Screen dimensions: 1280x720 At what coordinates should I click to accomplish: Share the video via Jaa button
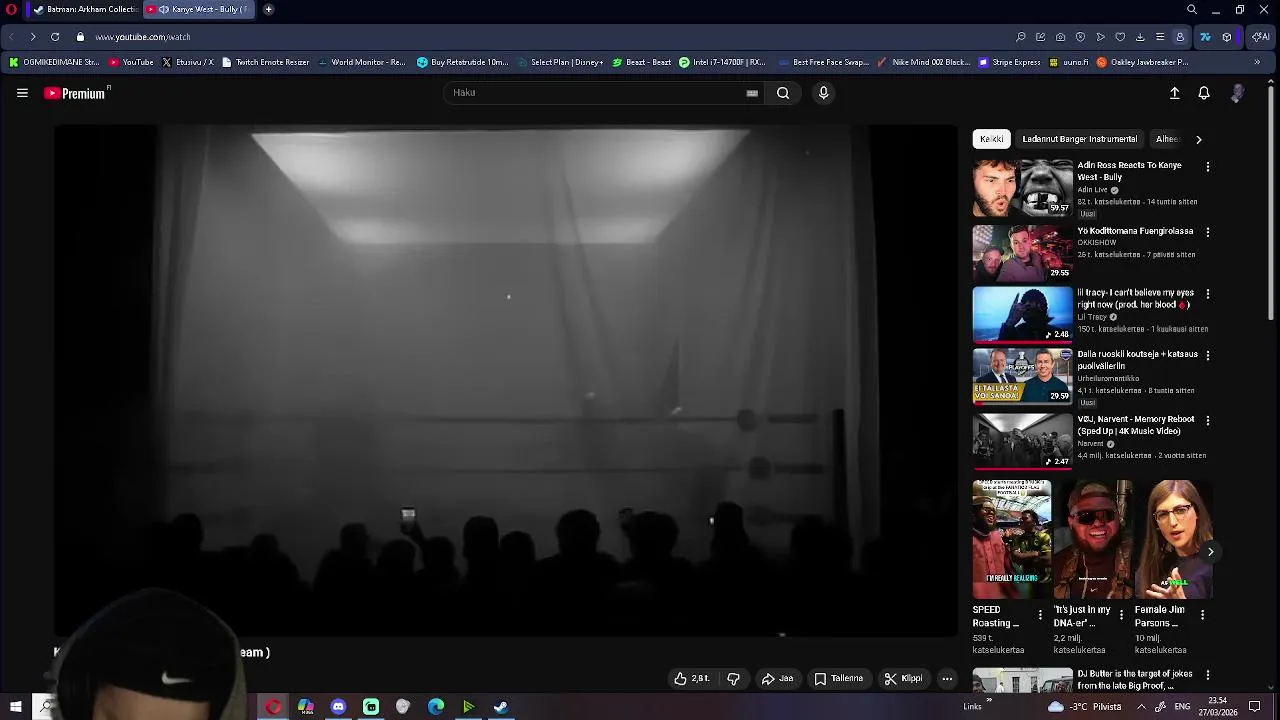coord(777,678)
